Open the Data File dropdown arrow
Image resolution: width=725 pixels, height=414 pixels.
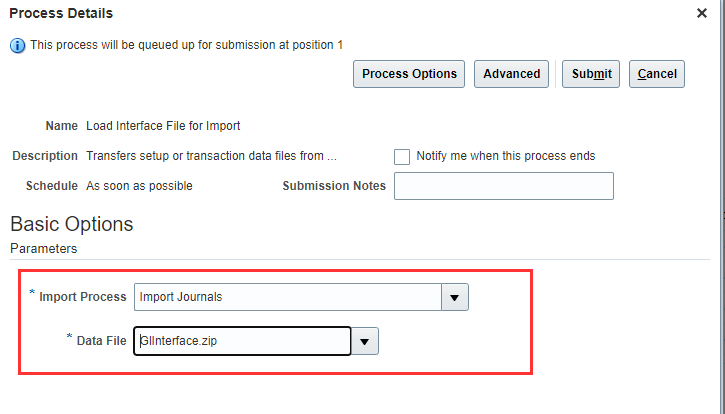(365, 341)
